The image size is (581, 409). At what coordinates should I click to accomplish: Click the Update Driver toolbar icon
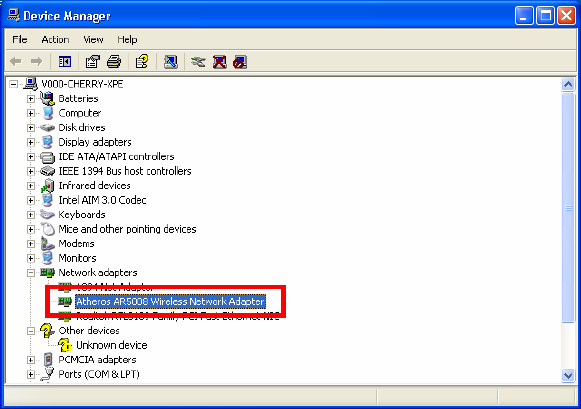tap(198, 61)
